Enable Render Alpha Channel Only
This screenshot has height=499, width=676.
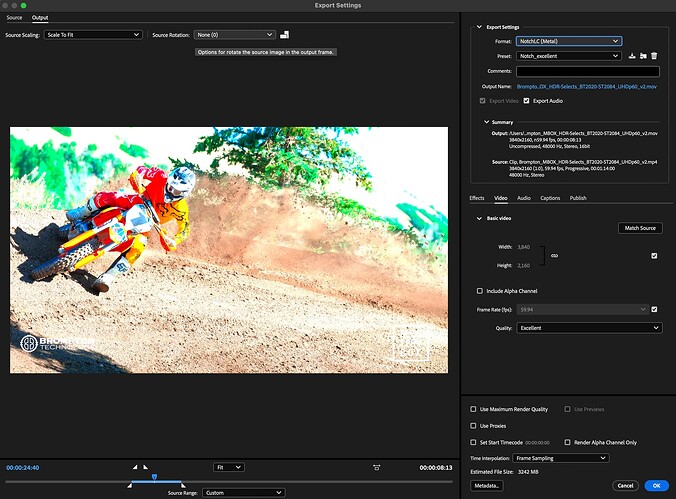tap(567, 443)
